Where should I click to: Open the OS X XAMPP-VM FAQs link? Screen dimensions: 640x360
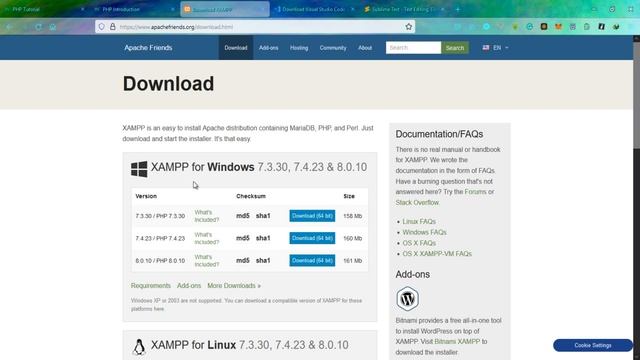tap(437, 254)
